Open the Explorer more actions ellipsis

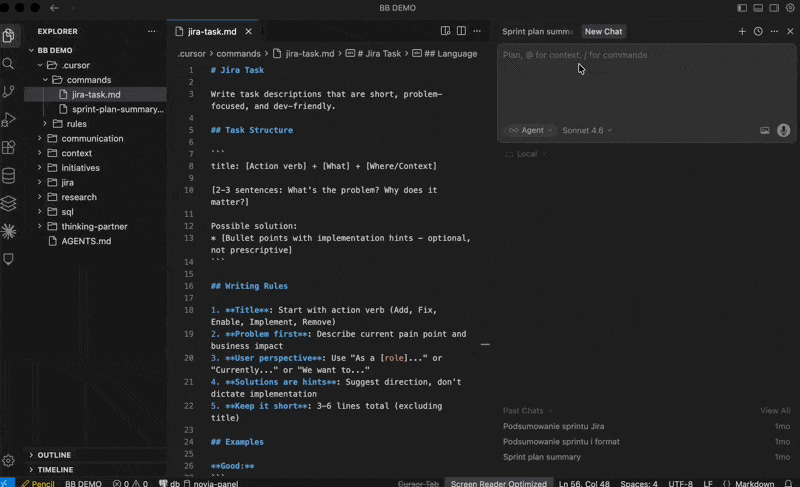coord(152,31)
